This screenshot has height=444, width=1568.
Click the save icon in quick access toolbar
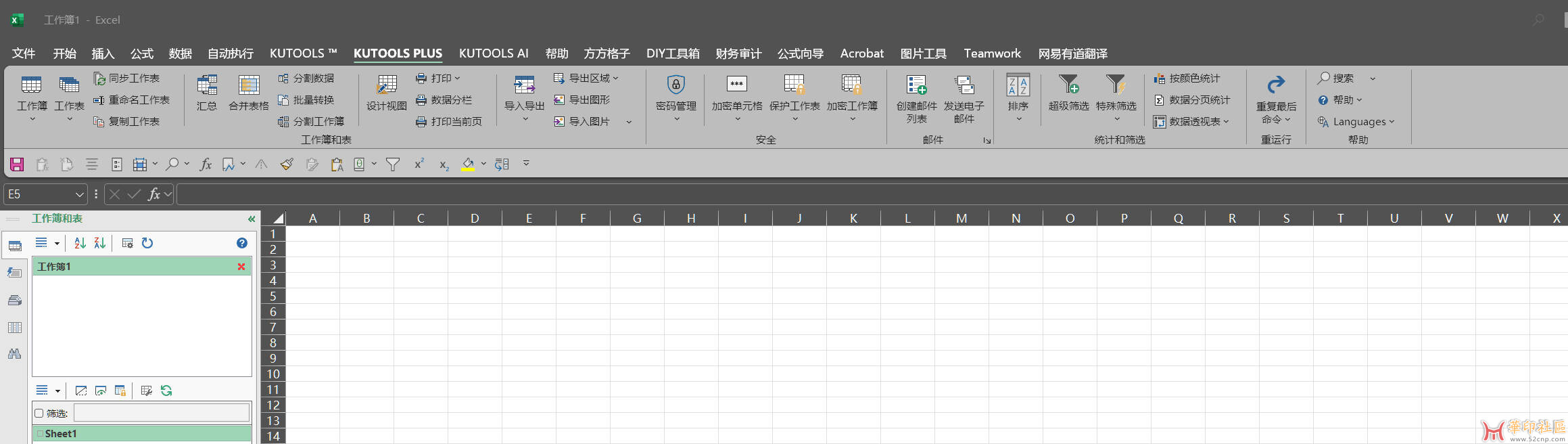point(17,164)
